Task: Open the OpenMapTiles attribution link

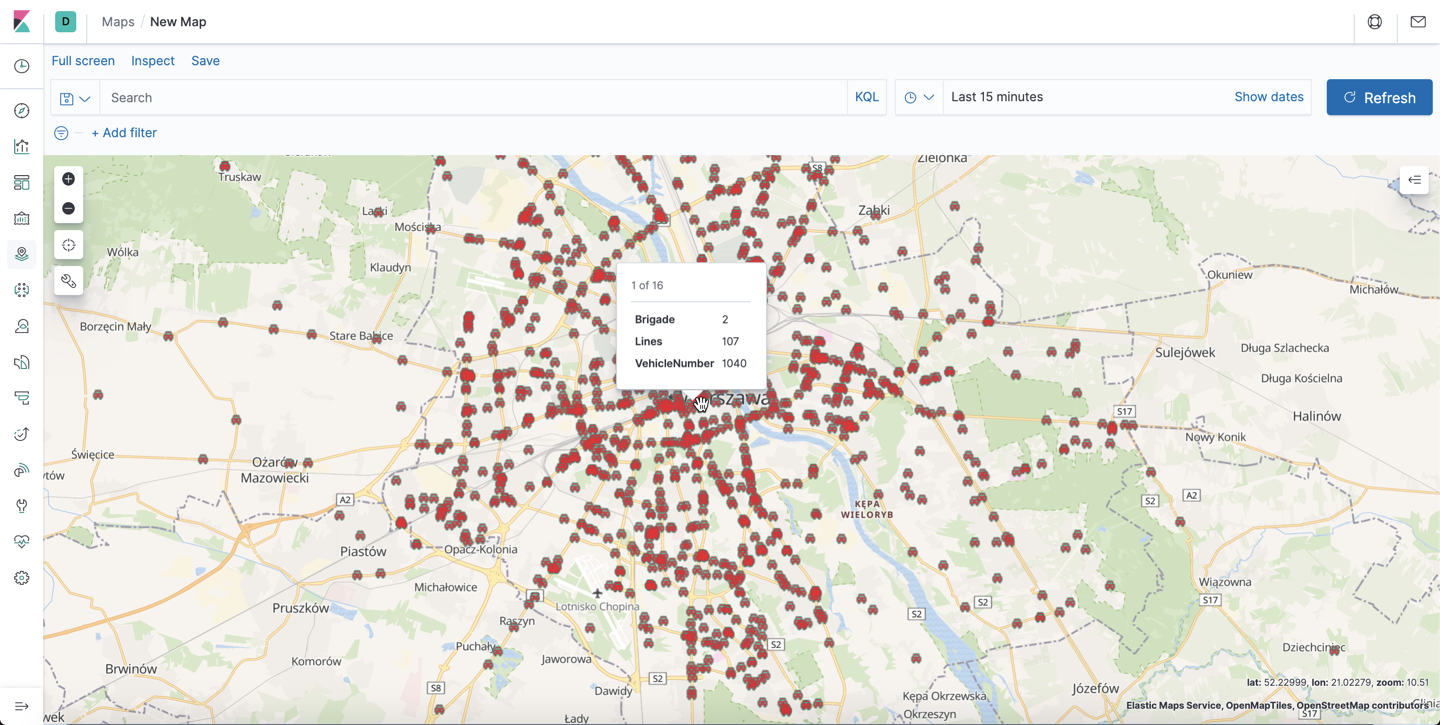Action: pyautogui.click(x=1259, y=705)
